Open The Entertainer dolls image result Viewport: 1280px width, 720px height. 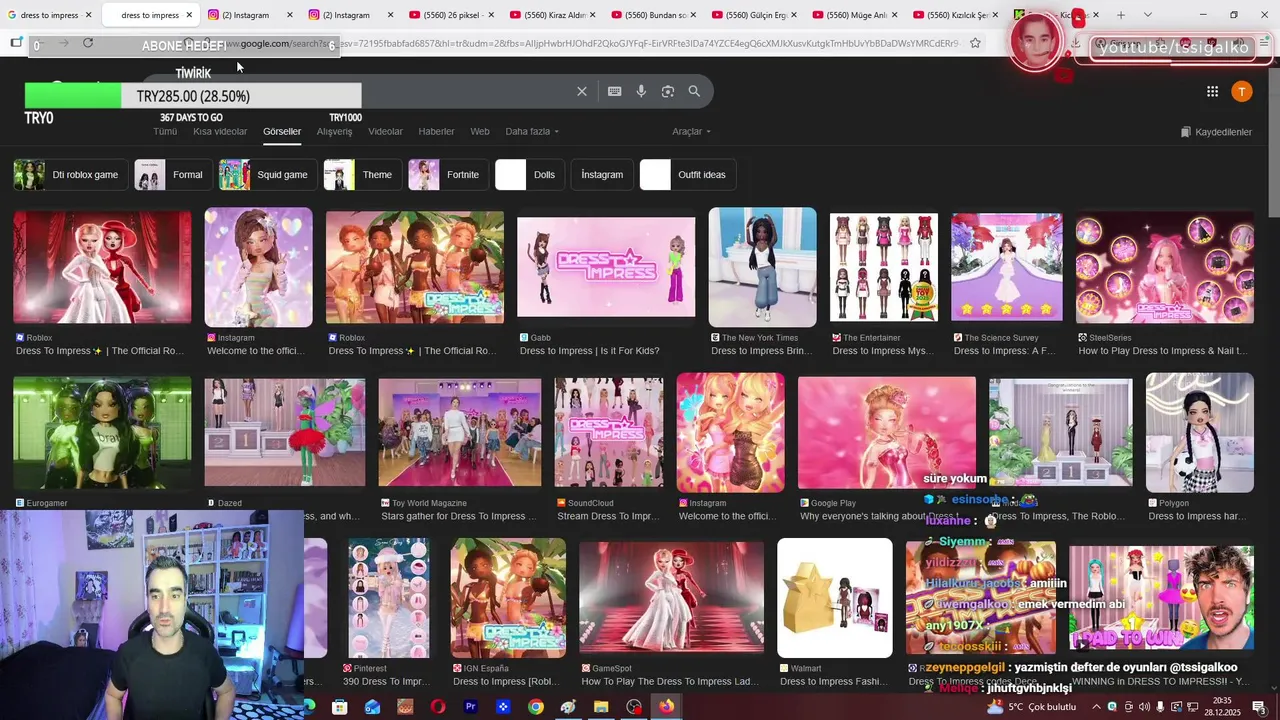point(884,267)
